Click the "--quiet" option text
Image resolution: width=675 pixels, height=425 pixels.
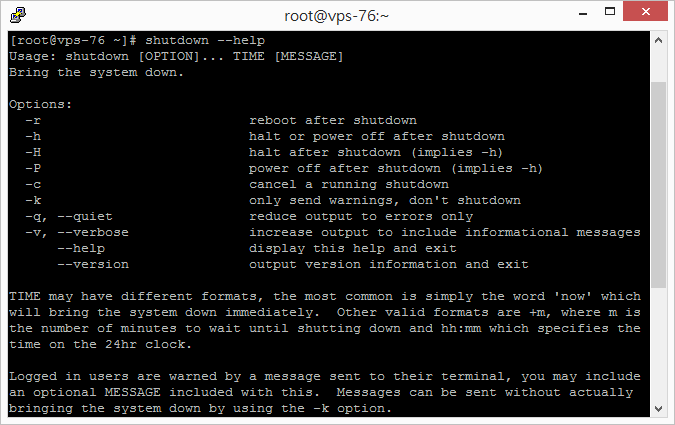coord(85,217)
